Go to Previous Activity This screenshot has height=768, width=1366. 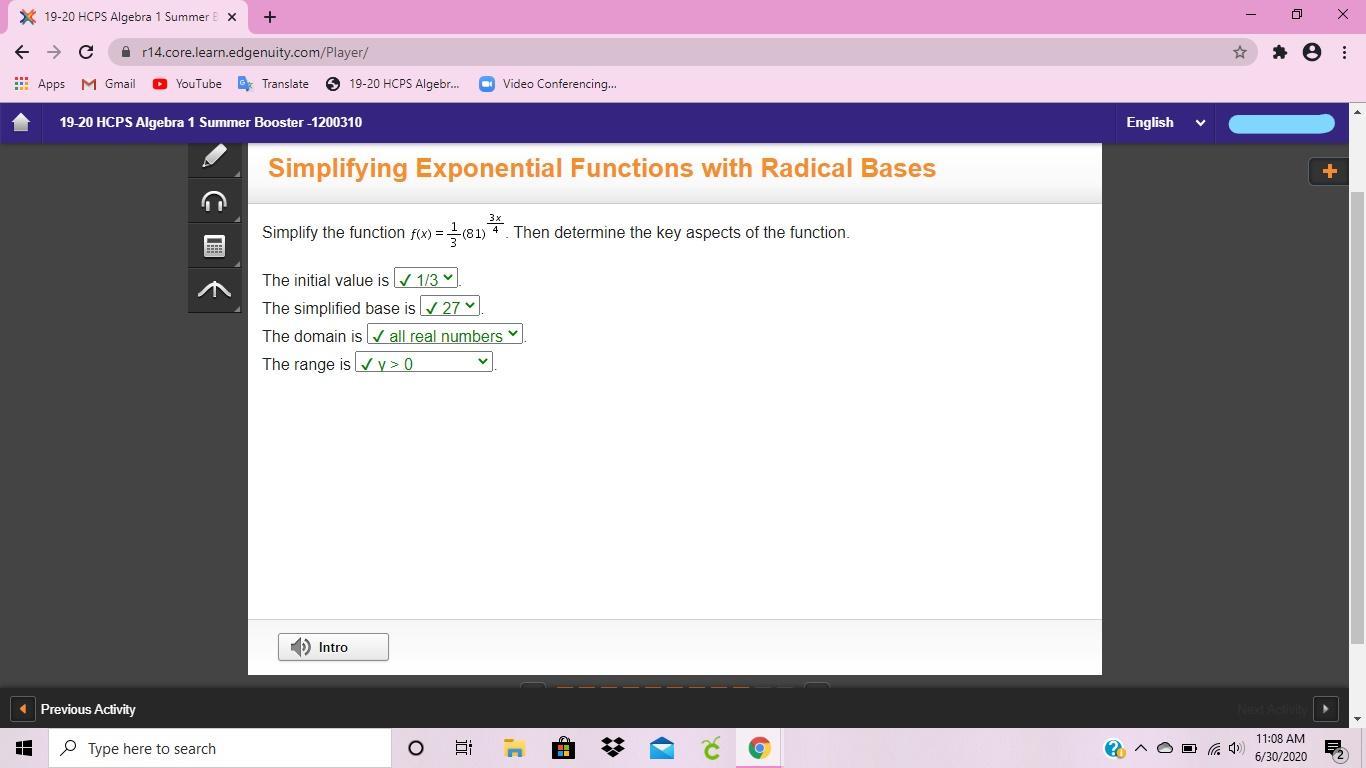coord(77,709)
